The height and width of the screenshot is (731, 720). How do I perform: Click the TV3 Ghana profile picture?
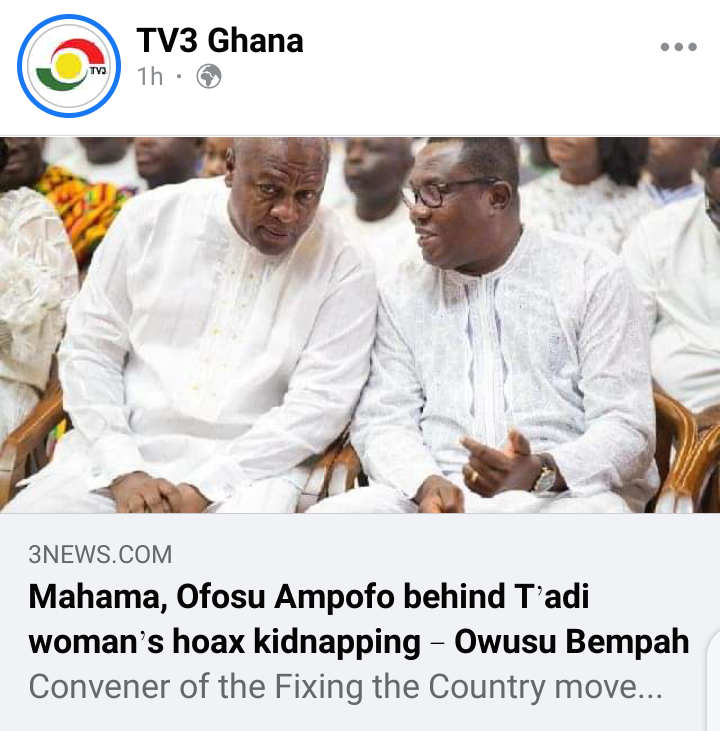pos(69,66)
